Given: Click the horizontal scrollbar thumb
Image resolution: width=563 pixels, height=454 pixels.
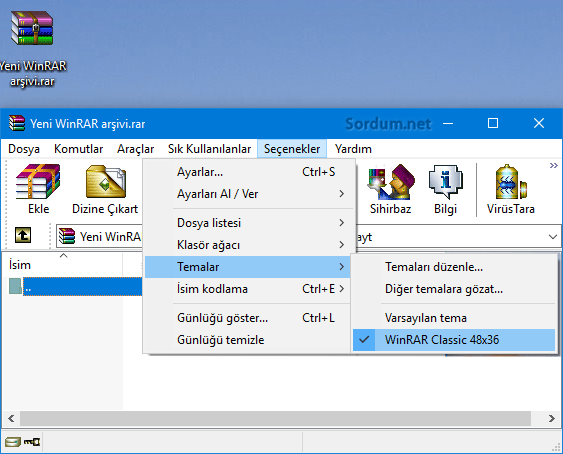Looking at the screenshot, I should pyautogui.click(x=275, y=418).
